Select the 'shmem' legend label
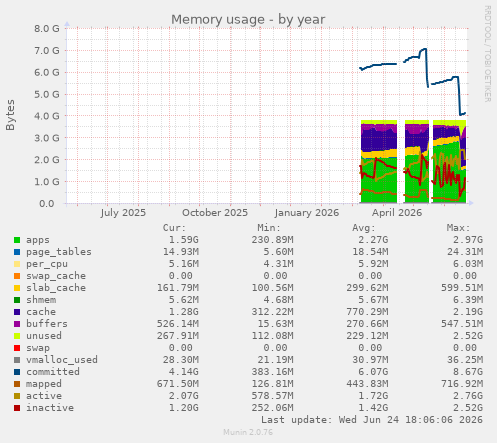The height and width of the screenshot is (443, 497). point(41,300)
